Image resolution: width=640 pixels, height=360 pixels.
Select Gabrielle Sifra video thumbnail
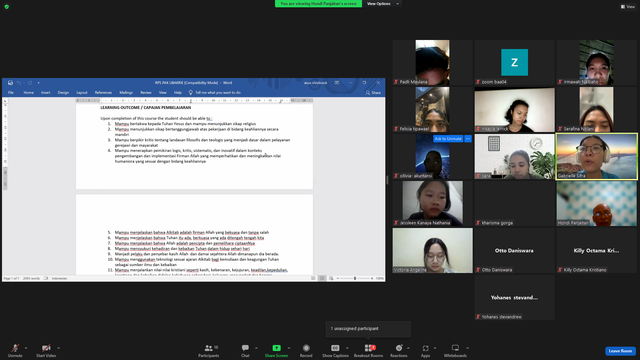coord(596,156)
